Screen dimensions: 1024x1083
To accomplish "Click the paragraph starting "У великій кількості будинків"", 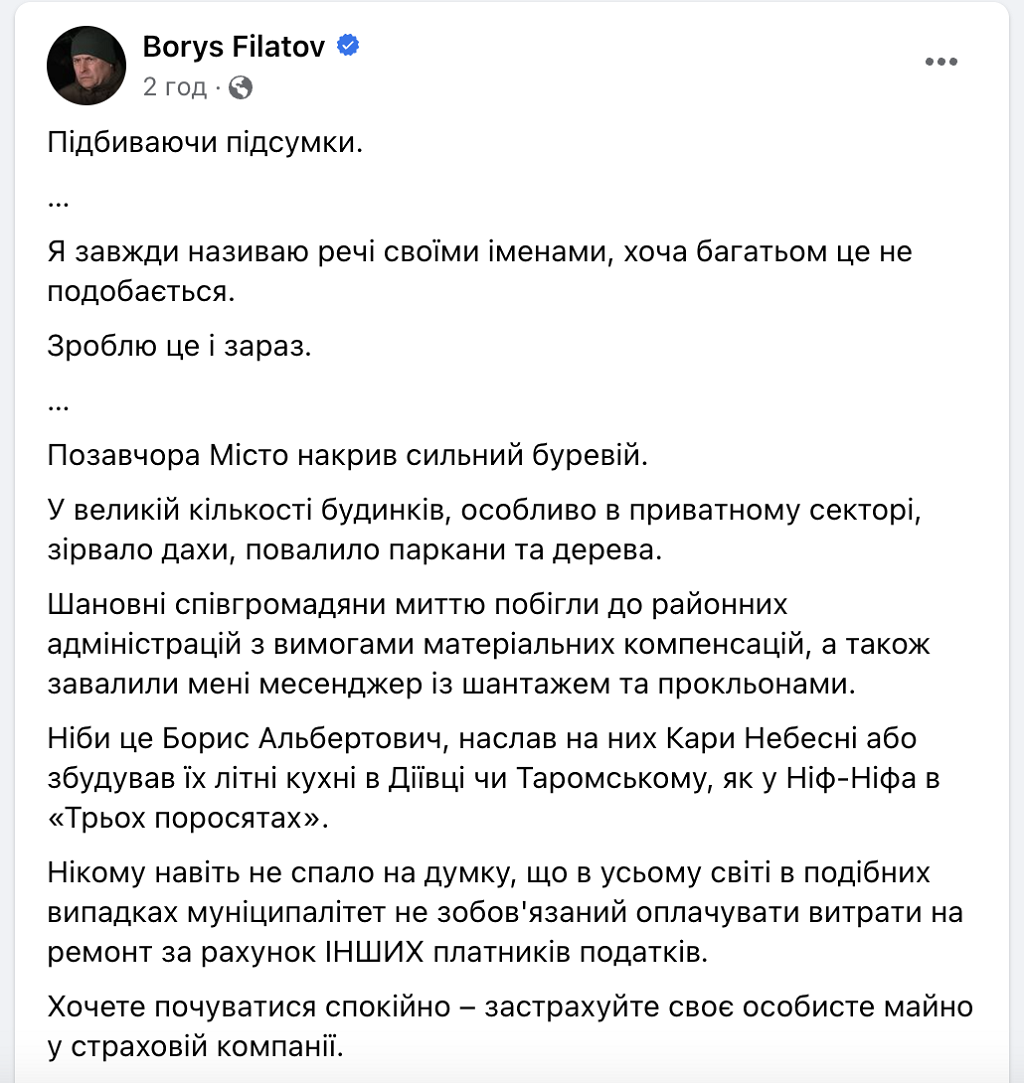I will point(480,529).
